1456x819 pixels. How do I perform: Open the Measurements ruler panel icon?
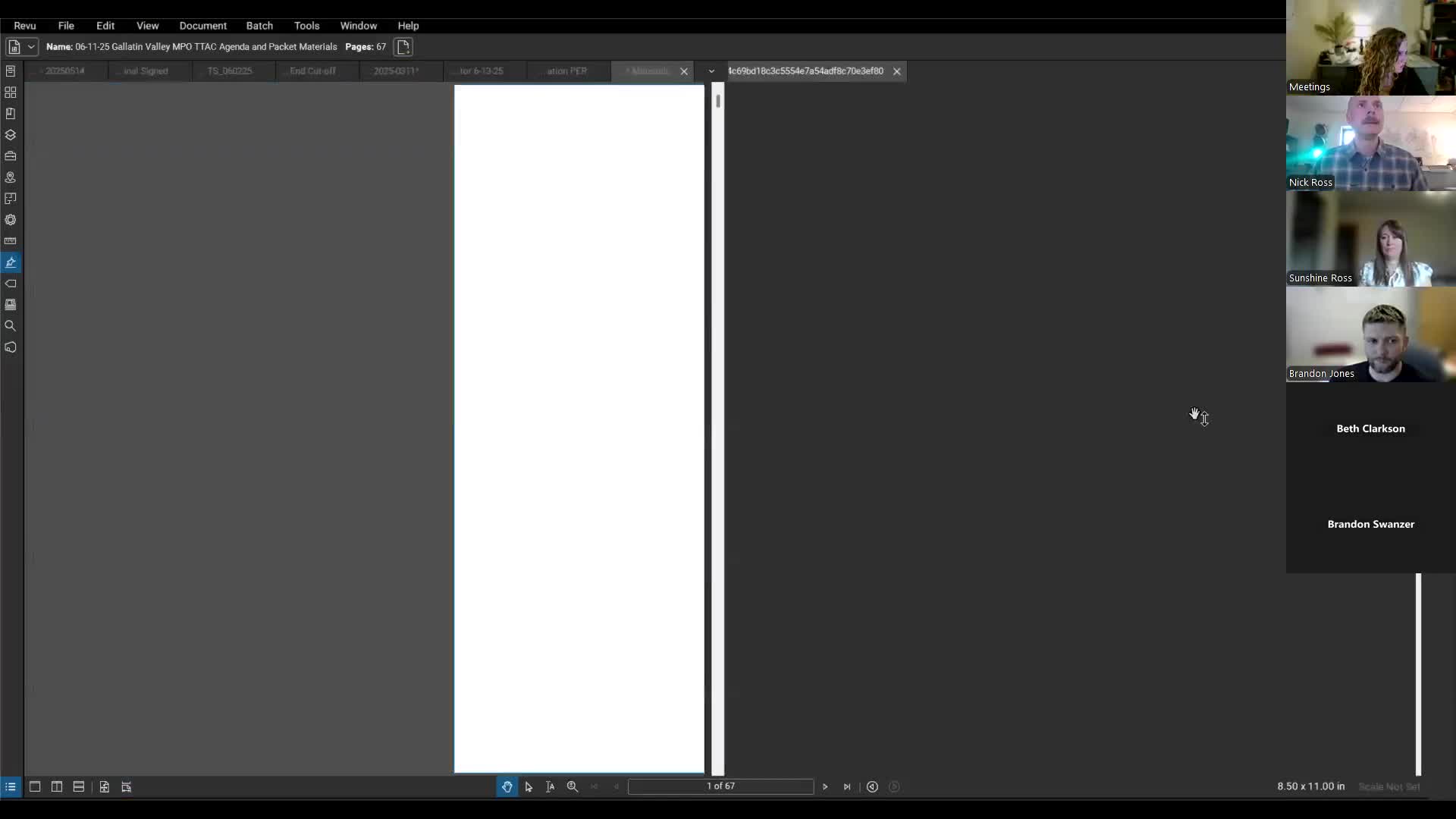(11, 241)
